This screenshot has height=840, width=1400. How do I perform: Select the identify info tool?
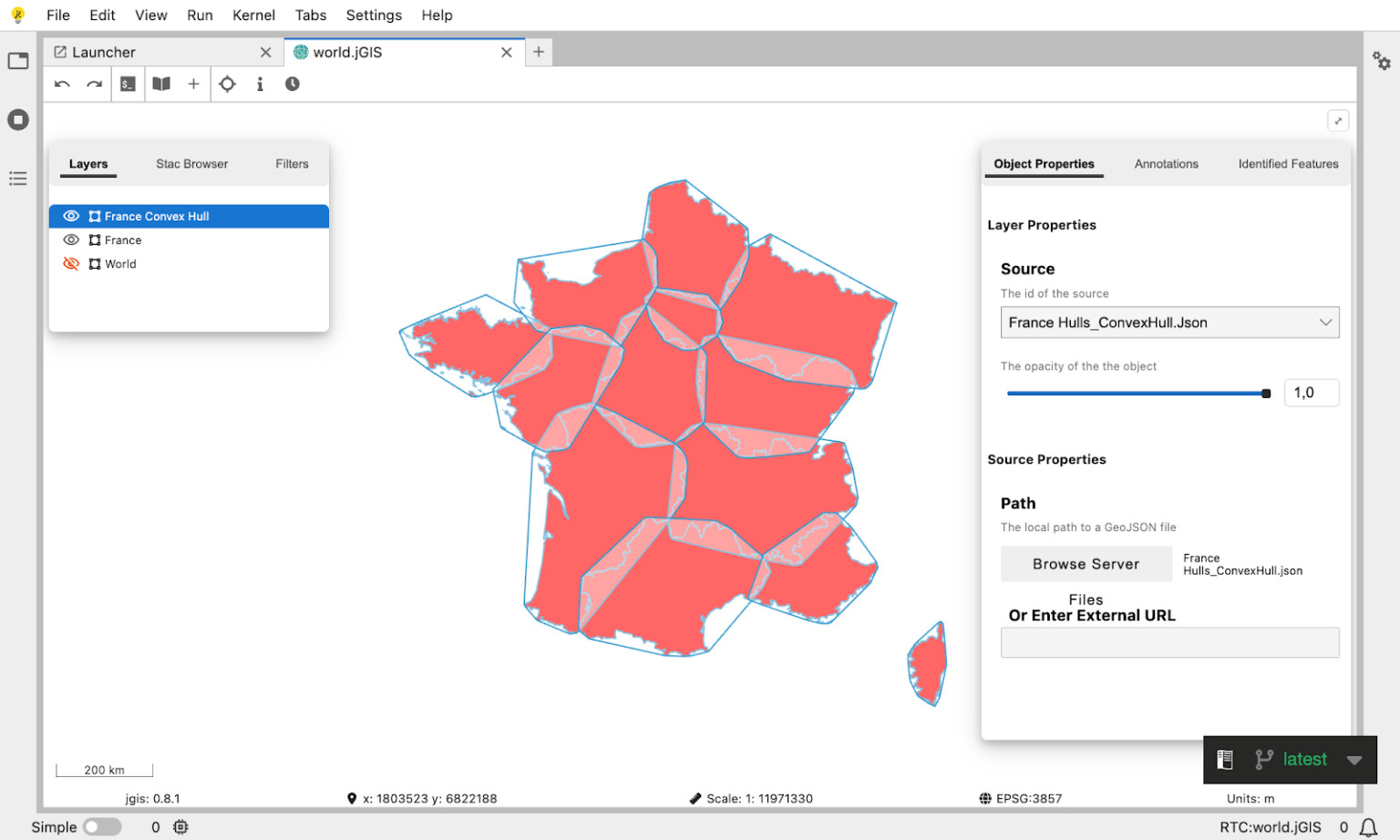coord(260,84)
